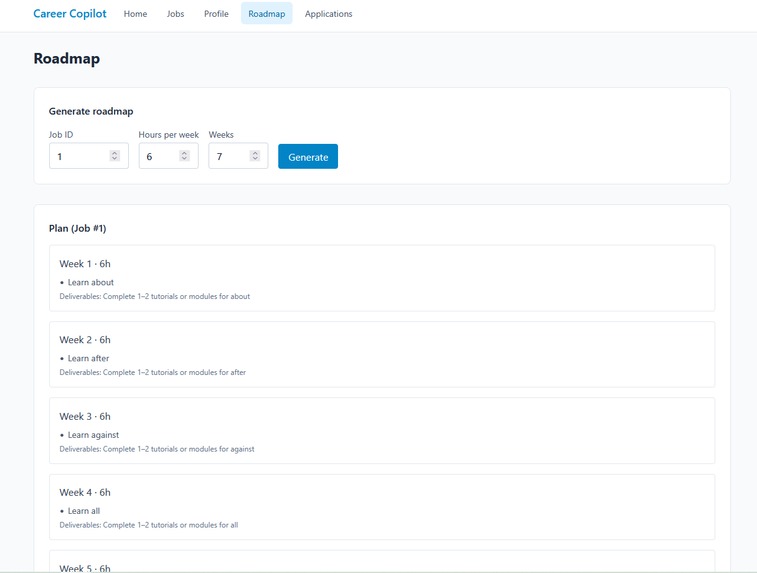Click the Weeks spinner arrows
The width and height of the screenshot is (757, 573).
click(x=255, y=155)
